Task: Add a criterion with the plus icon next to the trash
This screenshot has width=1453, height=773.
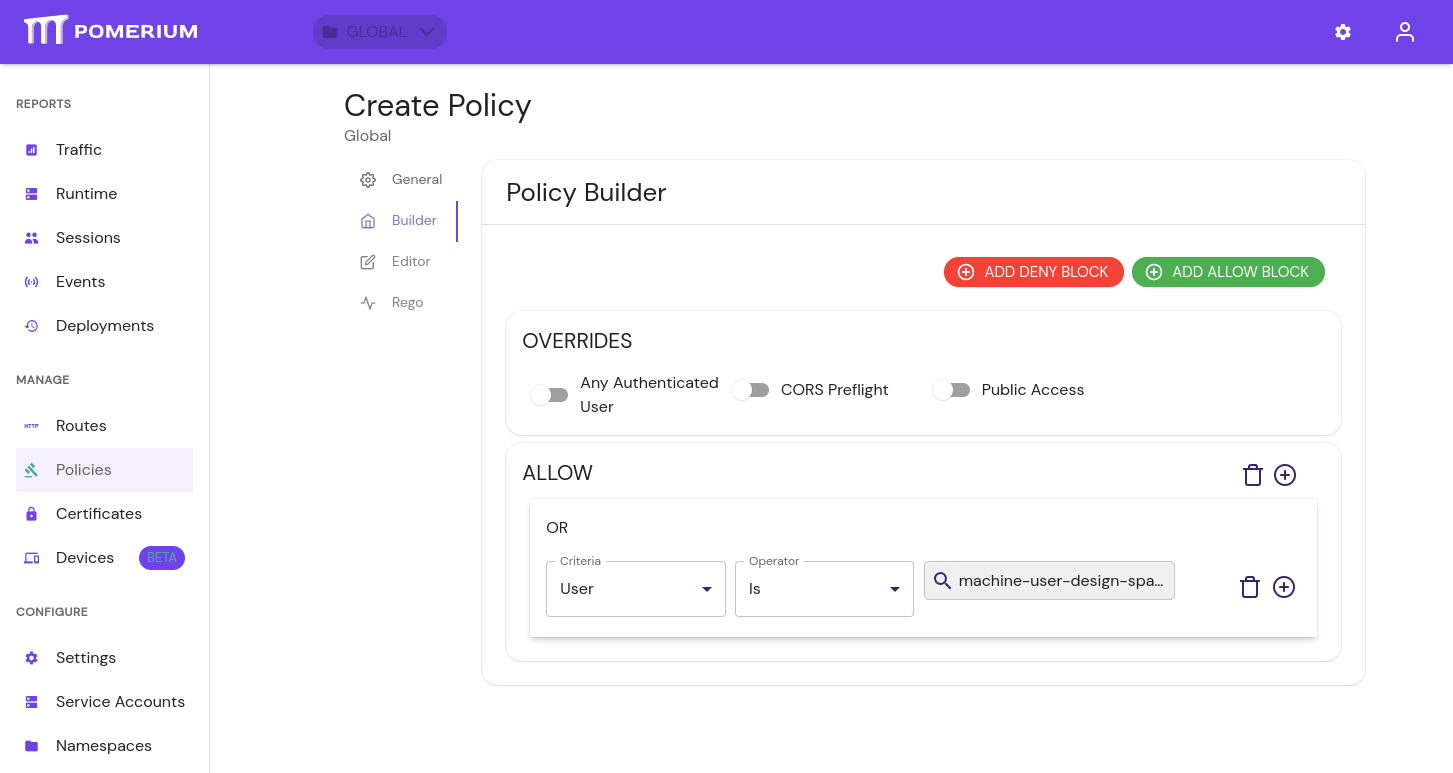Action: 1285,587
